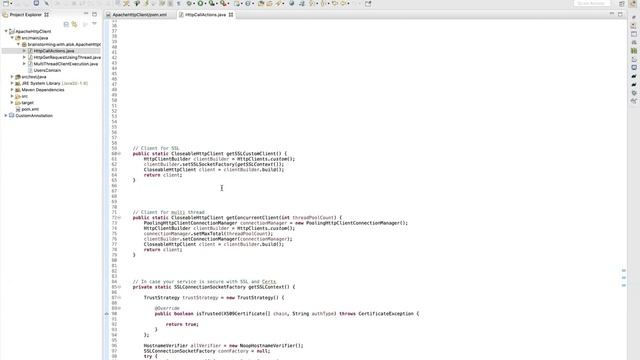This screenshot has height=360, width=640.
Task: Click the comment '// Client for SSL'
Action: pos(156,149)
